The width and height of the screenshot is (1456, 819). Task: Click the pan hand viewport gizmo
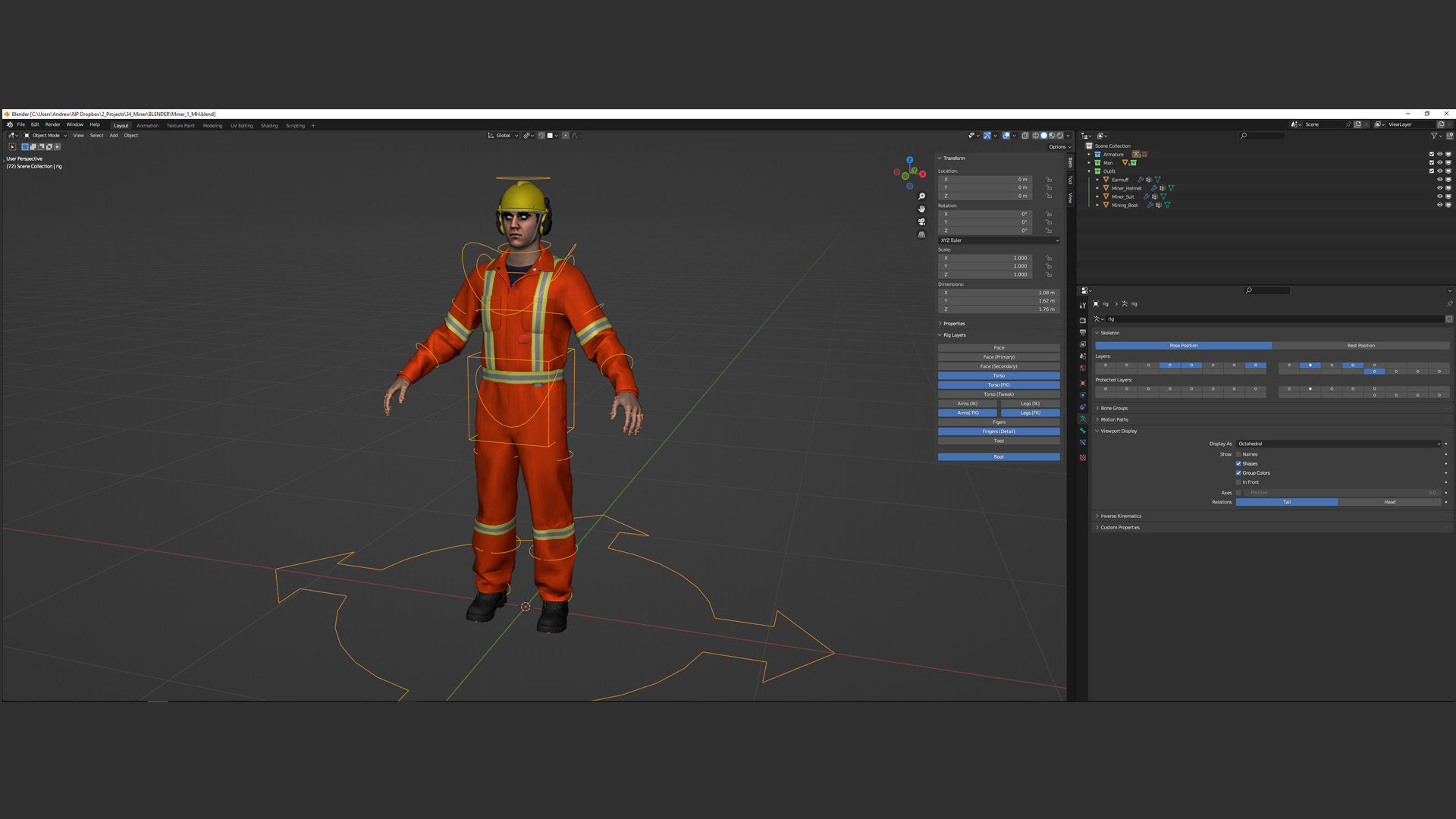click(921, 209)
